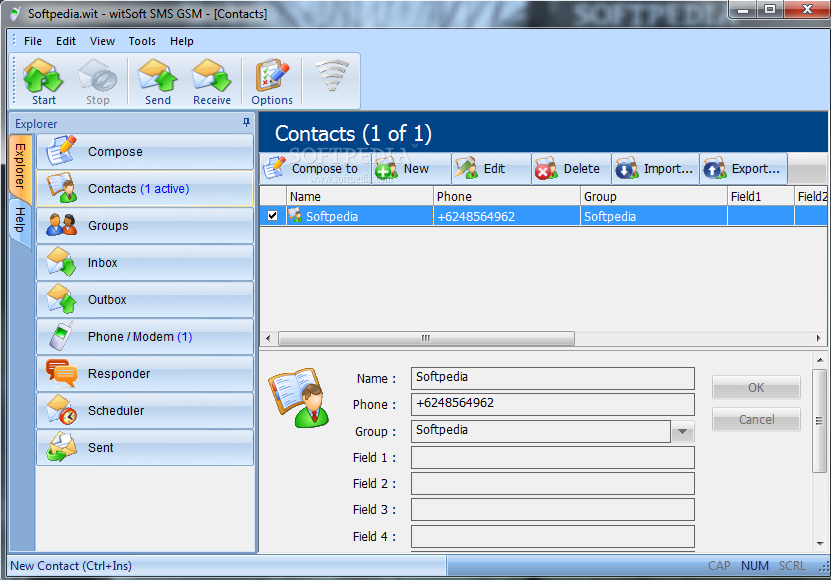Select the +6248564962 phone cell
Screen dimensions: 831x580
coord(507,216)
